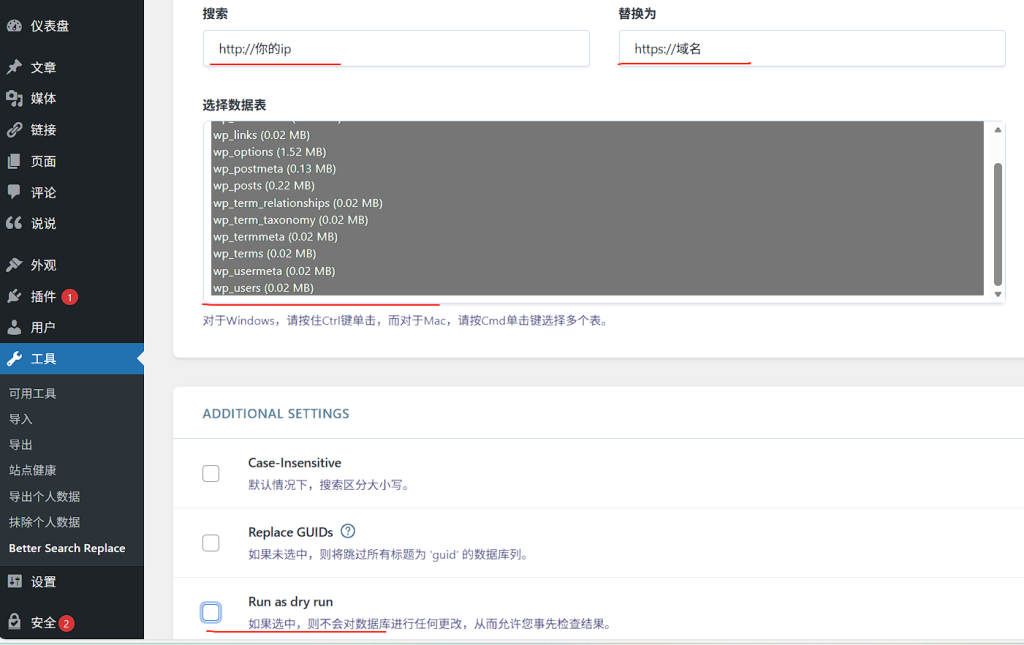Toggle the Replace GUIDs checkbox

click(211, 543)
